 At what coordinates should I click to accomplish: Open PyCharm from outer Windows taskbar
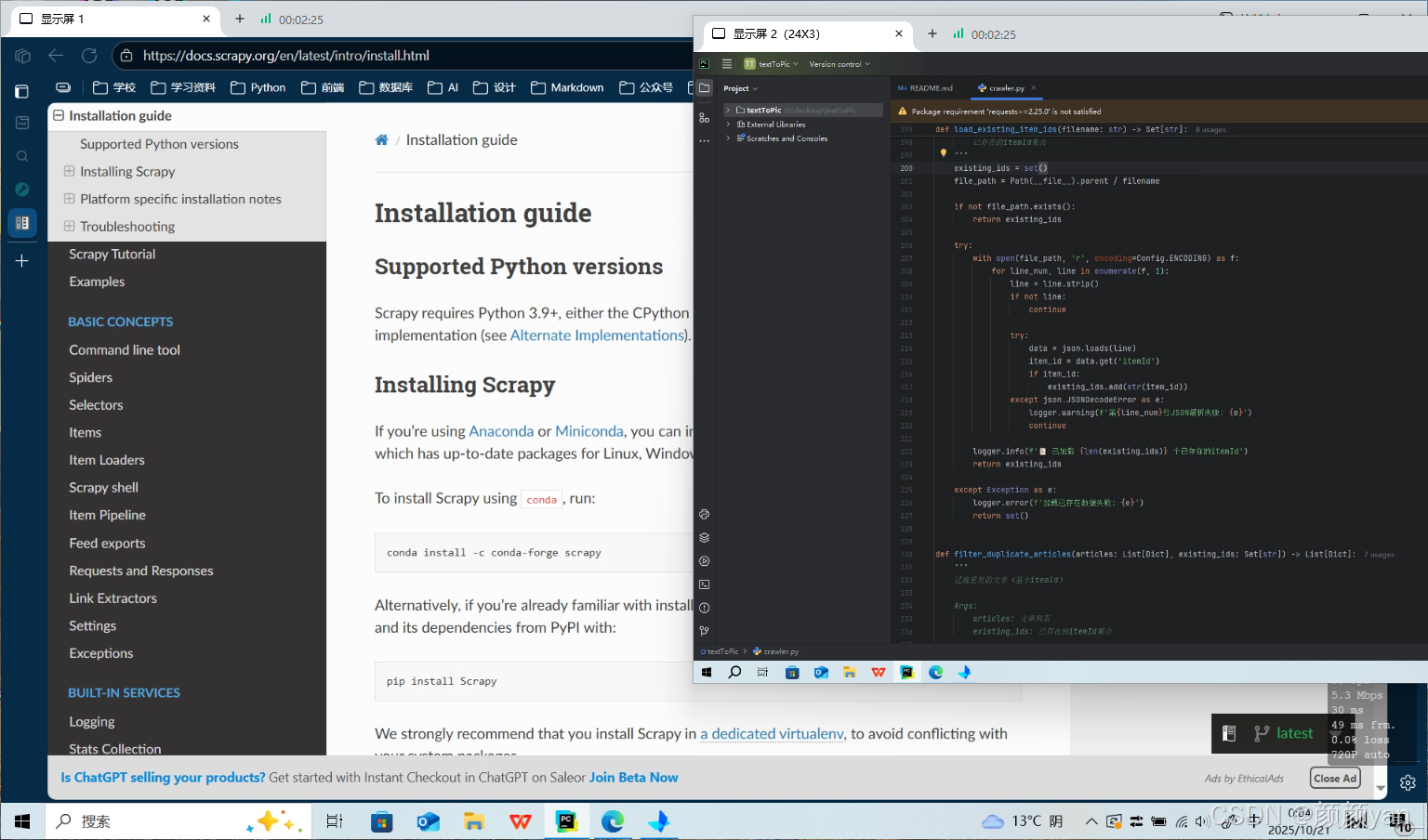[566, 821]
